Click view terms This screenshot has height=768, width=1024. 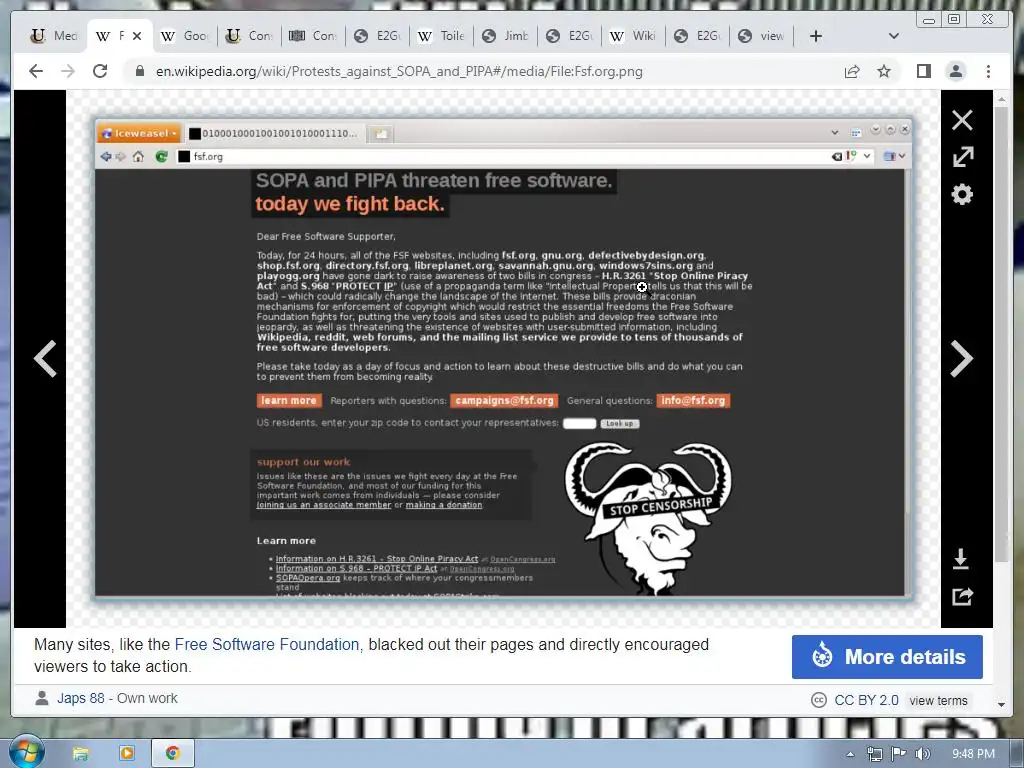(938, 701)
